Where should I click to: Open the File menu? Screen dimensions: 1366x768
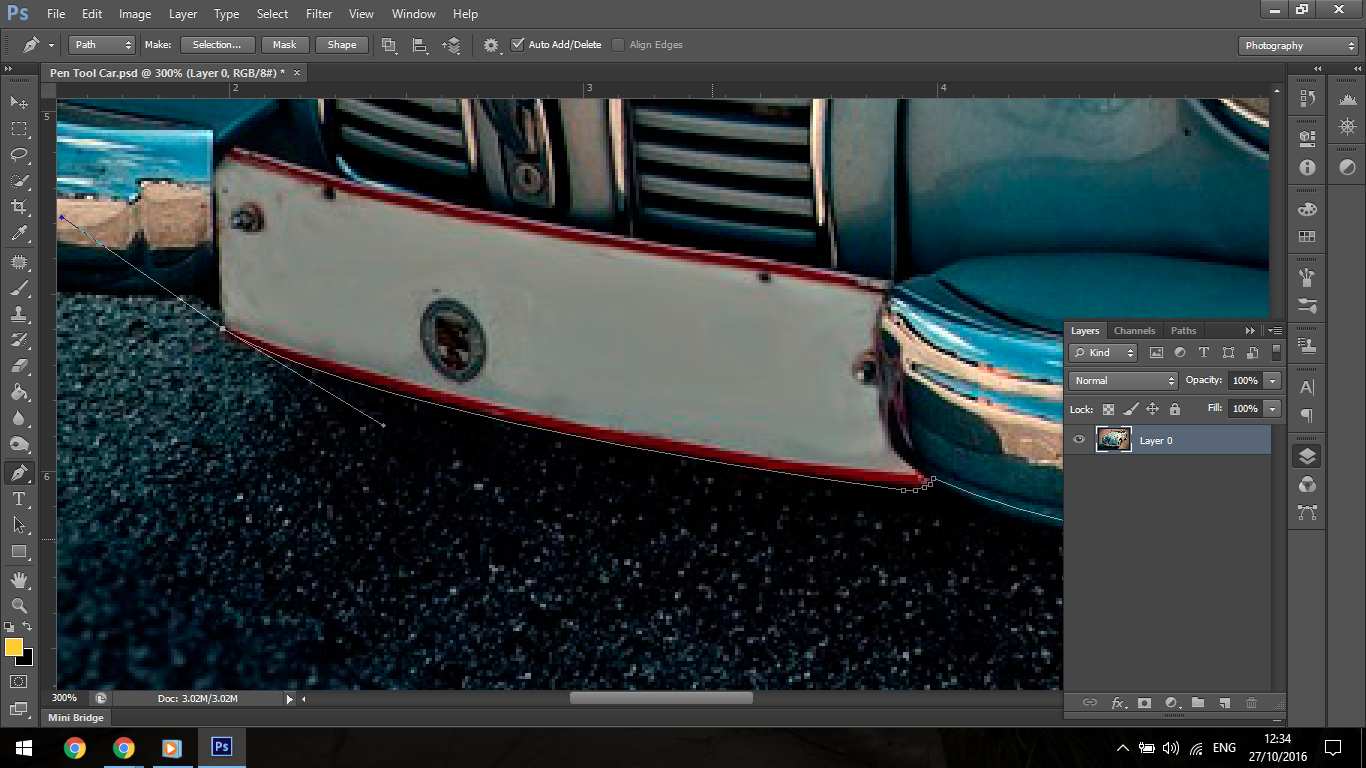(56, 14)
